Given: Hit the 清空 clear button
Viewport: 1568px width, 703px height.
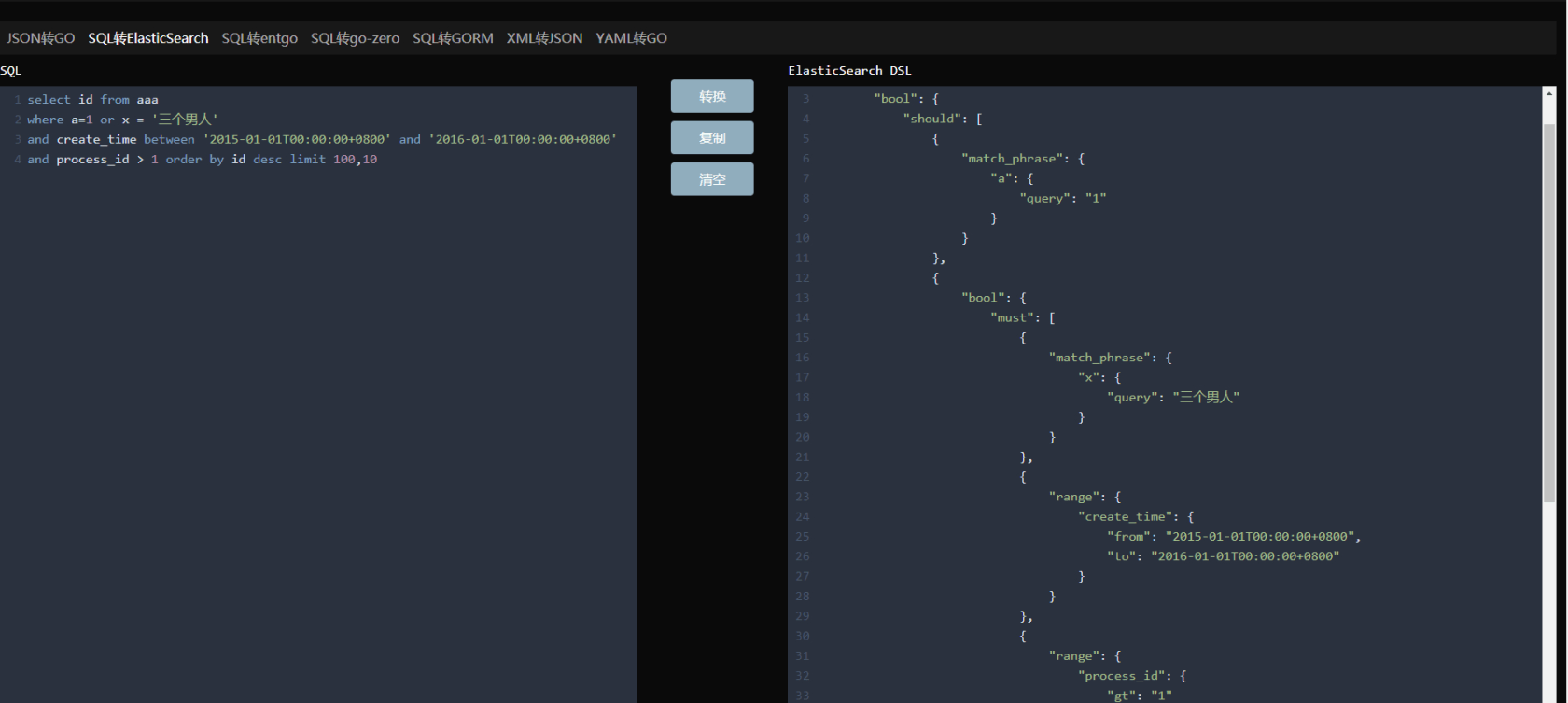Looking at the screenshot, I should point(712,179).
